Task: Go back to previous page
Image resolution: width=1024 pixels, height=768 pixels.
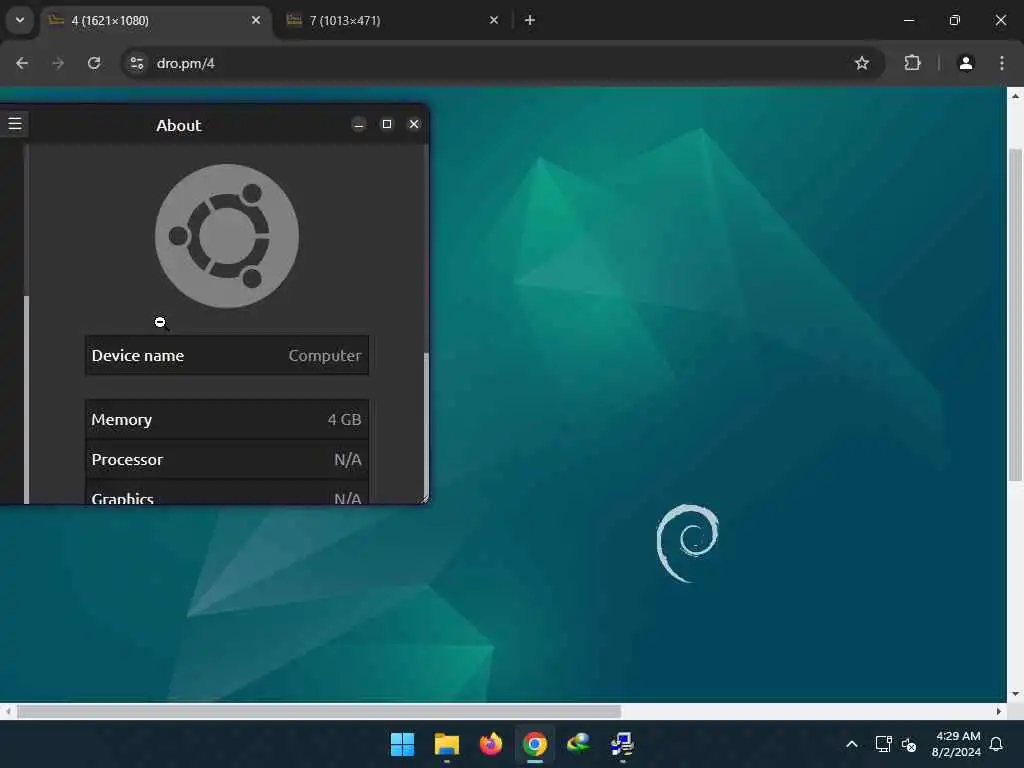Action: pos(22,63)
